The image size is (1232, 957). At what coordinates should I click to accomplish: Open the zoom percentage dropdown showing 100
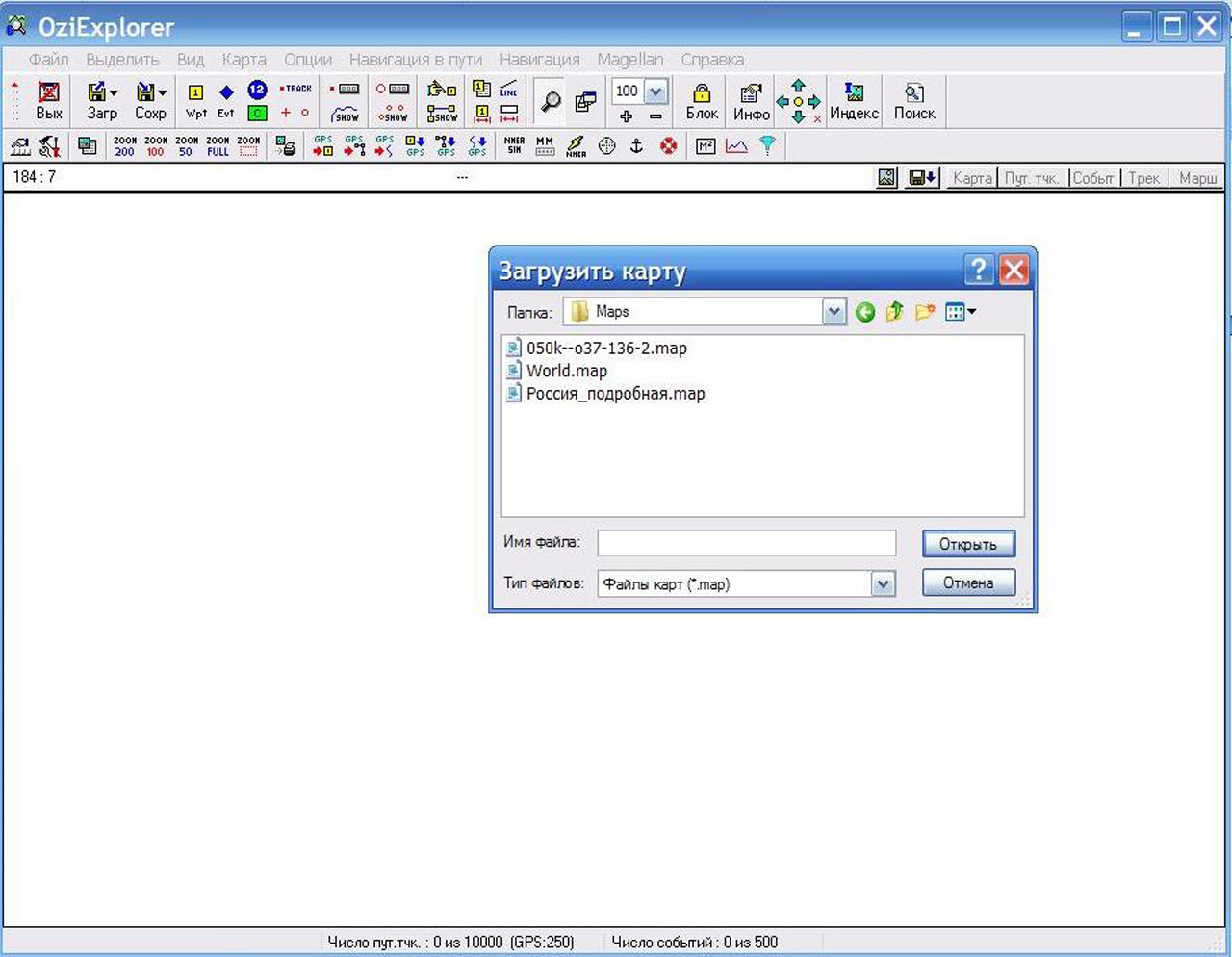pos(656,91)
